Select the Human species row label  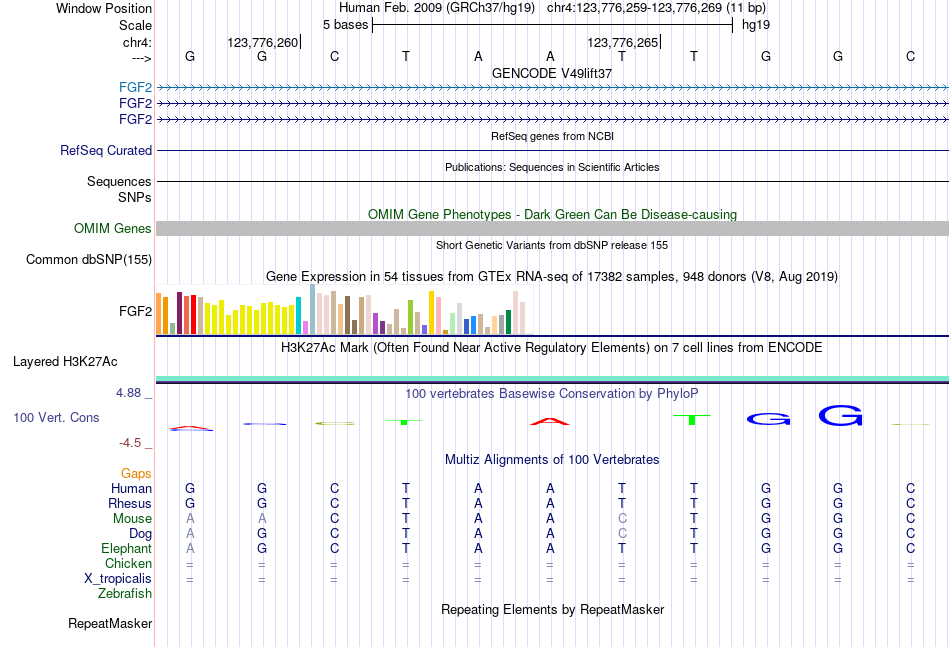131,488
